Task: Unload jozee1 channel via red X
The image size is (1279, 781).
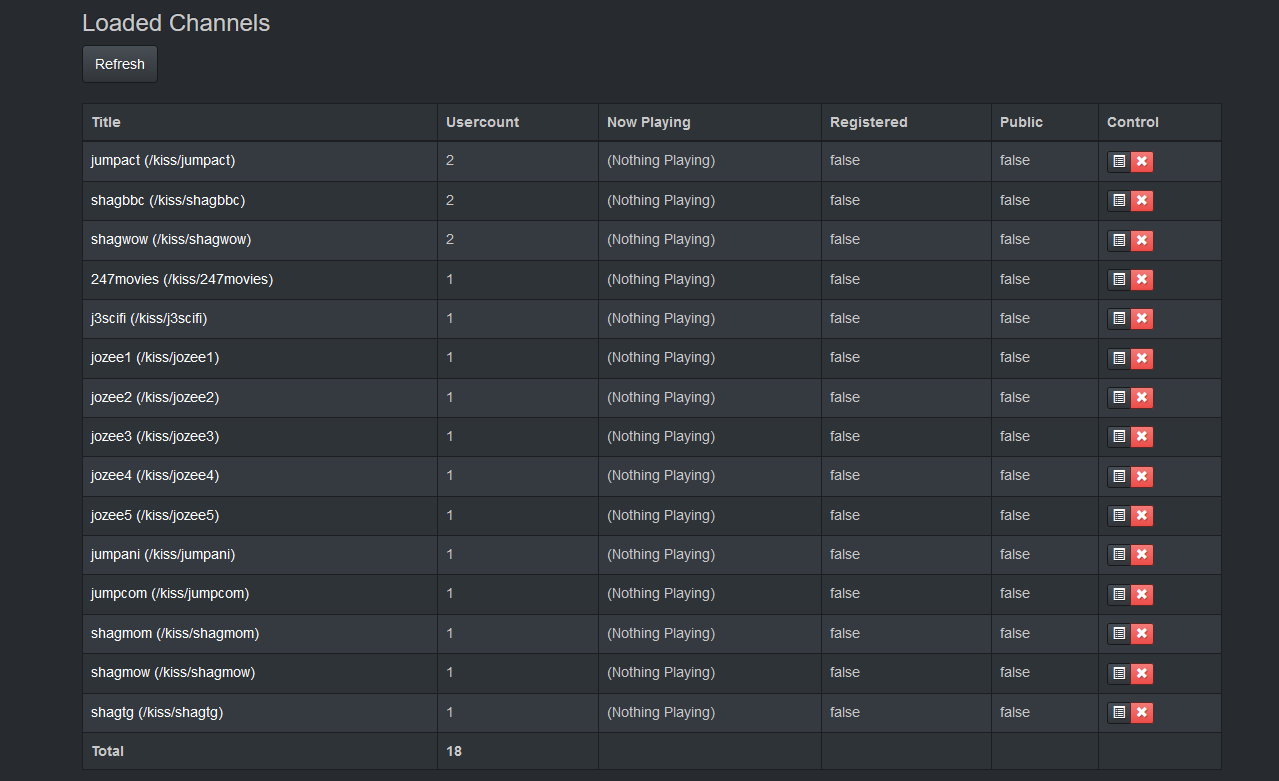Action: pos(1142,359)
